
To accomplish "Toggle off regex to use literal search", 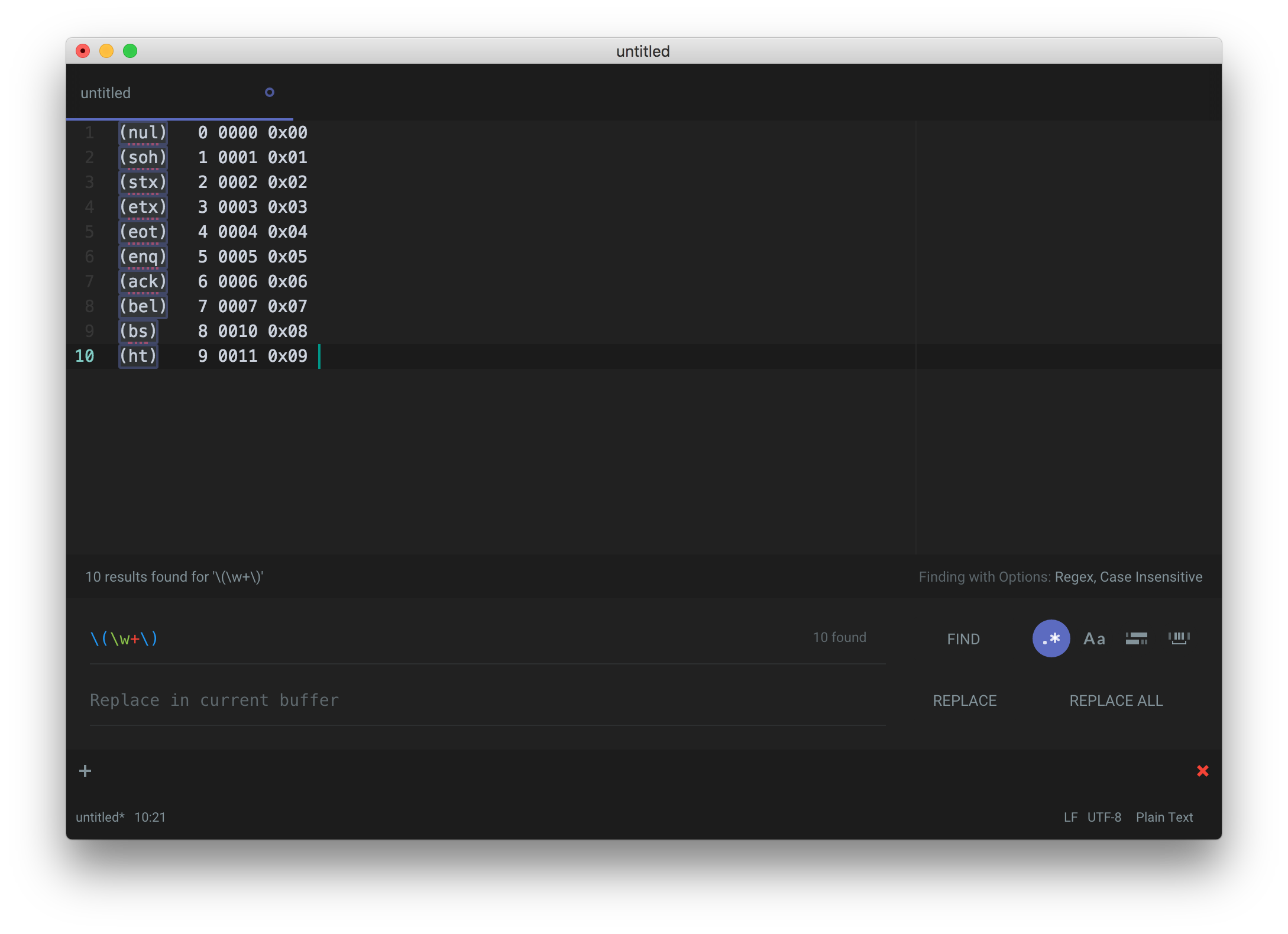I will point(1051,638).
